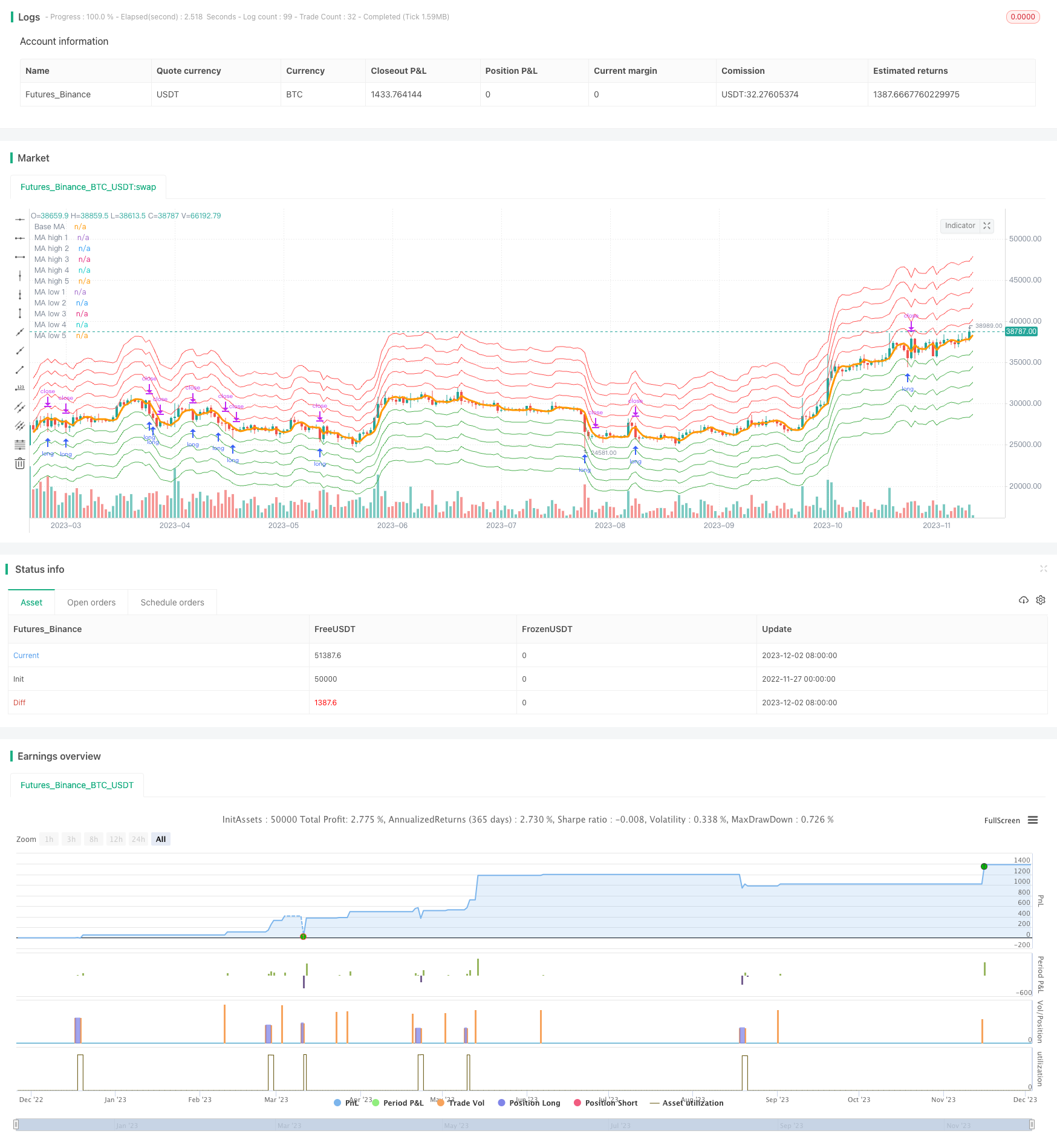Image resolution: width=1057 pixels, height=1148 pixels.
Task: Click the trash icon to delete drawings
Action: coord(20,463)
